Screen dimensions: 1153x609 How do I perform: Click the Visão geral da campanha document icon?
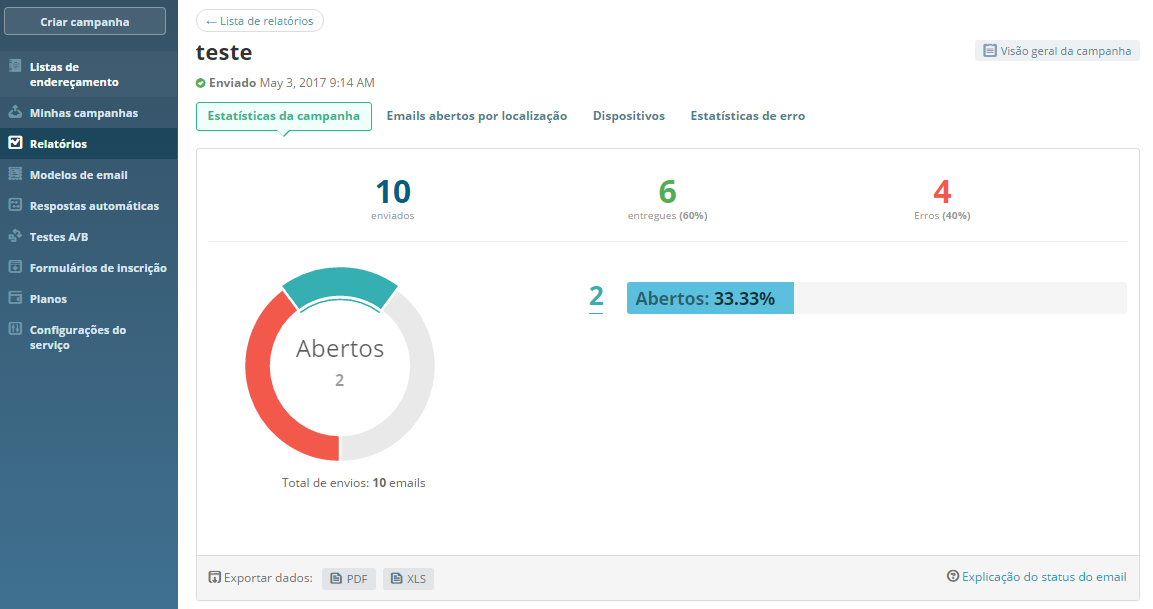pyautogui.click(x=990, y=51)
